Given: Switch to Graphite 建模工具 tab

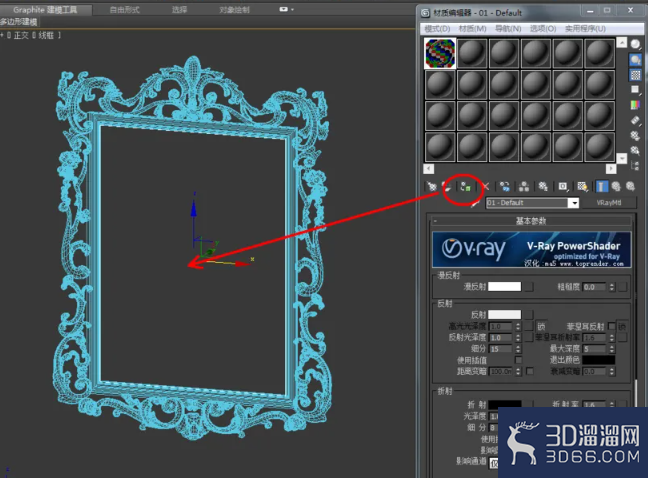Looking at the screenshot, I should pos(45,10).
